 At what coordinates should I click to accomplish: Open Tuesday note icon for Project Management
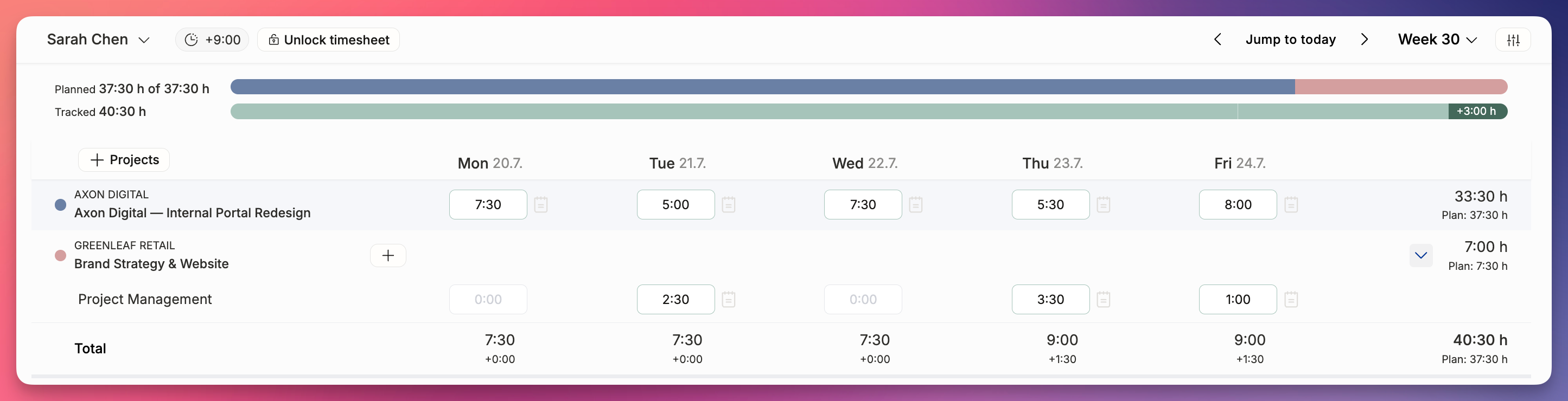(x=729, y=300)
